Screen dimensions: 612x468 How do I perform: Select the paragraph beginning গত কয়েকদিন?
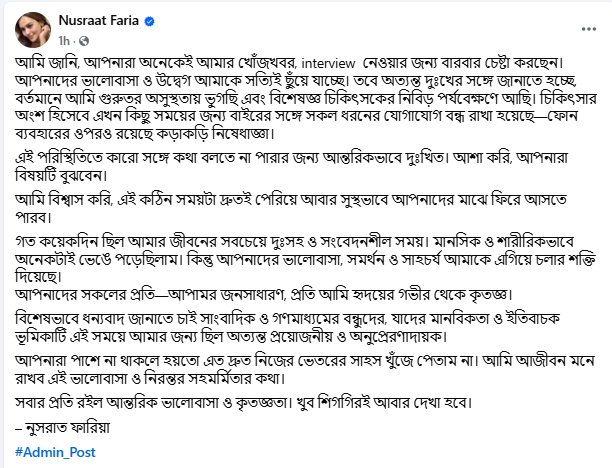point(306,260)
